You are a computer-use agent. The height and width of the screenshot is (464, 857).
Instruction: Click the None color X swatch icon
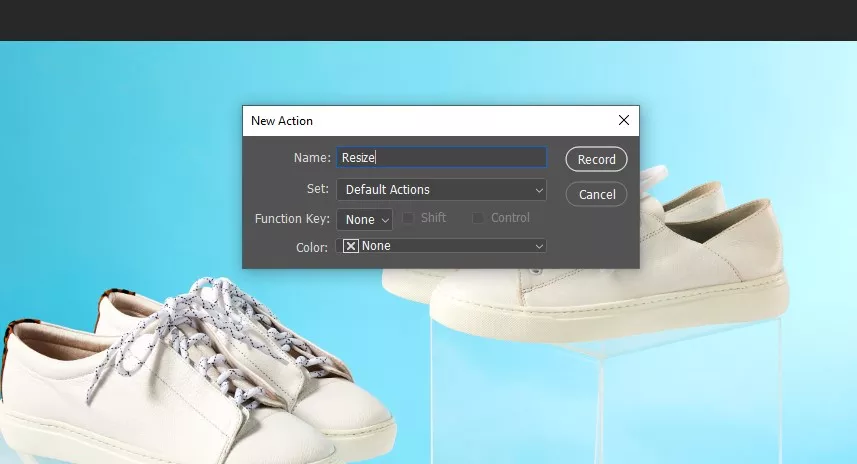coord(351,246)
